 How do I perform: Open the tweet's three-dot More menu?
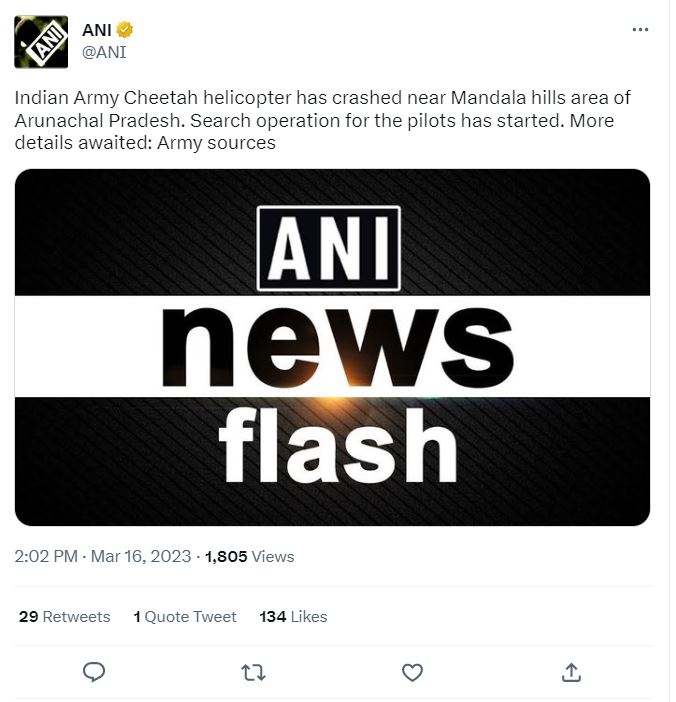640,30
